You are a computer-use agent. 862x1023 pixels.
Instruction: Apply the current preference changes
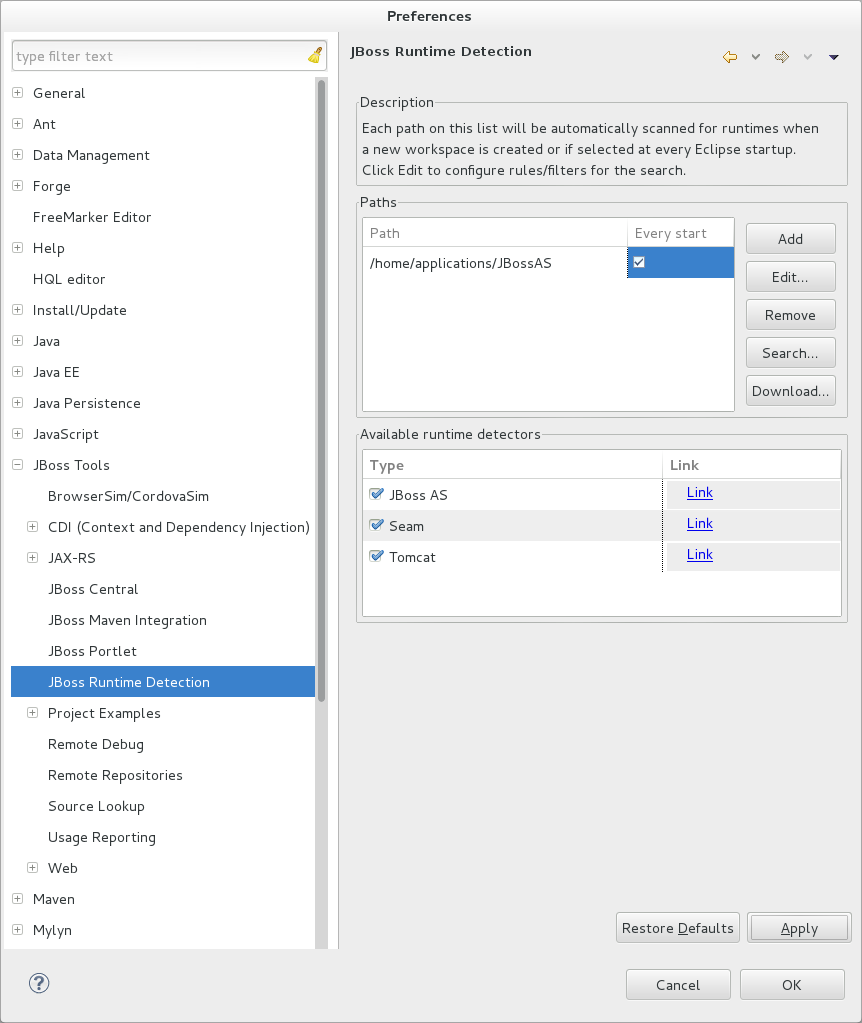798,927
